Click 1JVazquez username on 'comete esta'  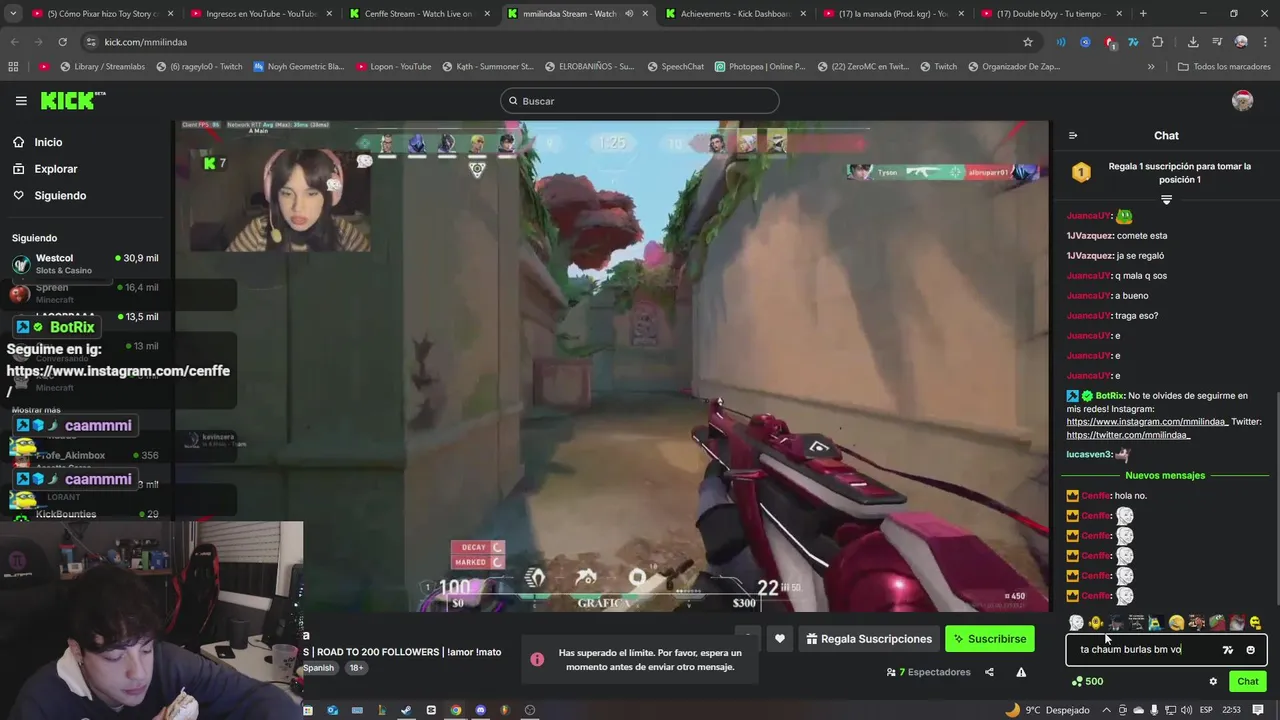pyautogui.click(x=1089, y=236)
